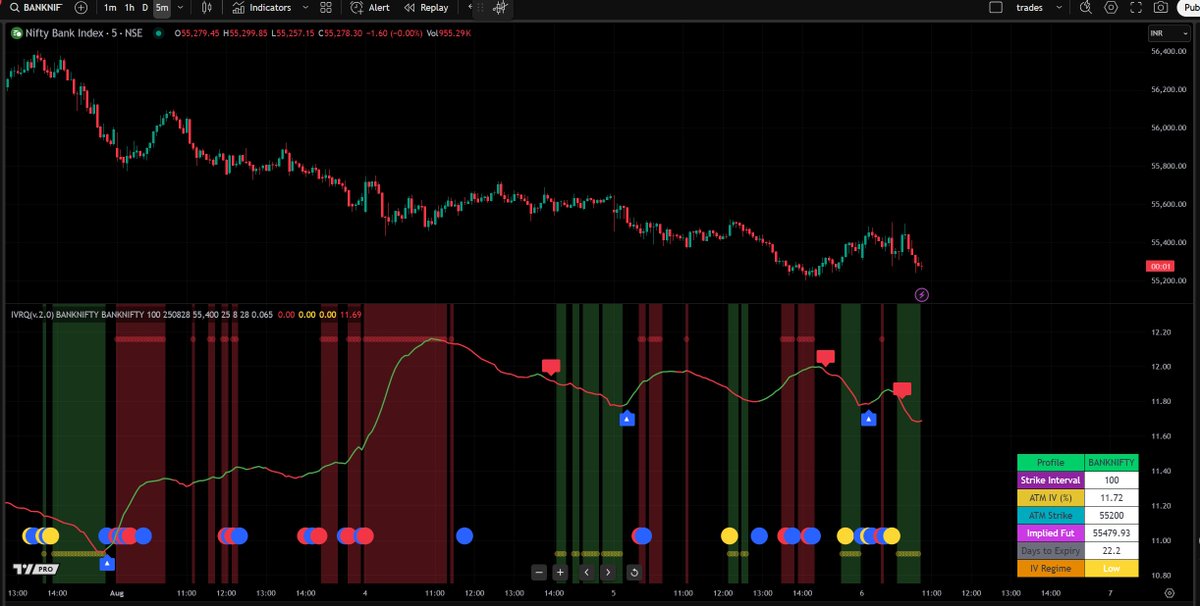Start bar Replay mode
Viewport: 1200px width, 606px height.
425,7
